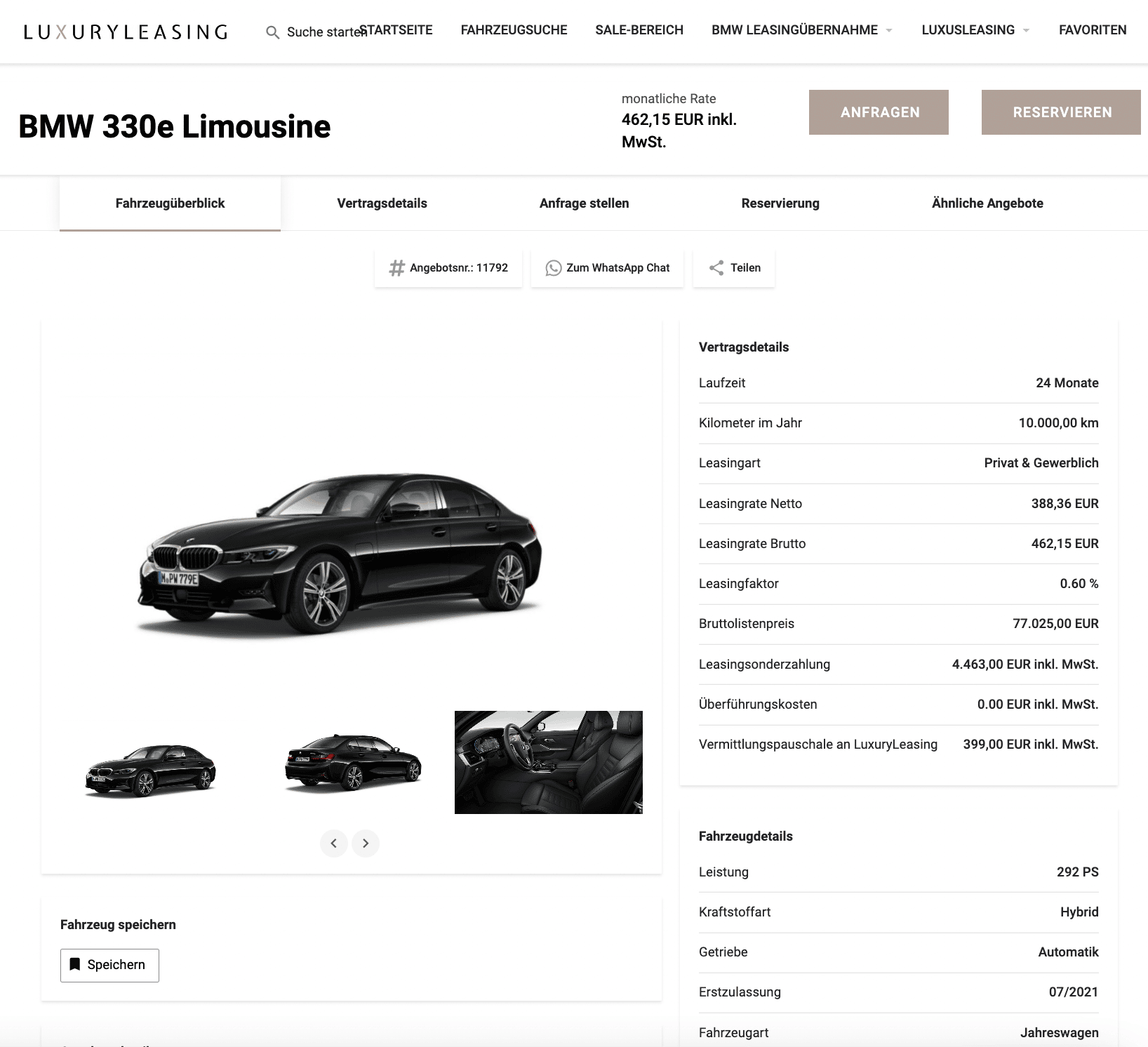Select the front-view car thumbnail
Viewport: 1148px width, 1047px height.
click(149, 763)
